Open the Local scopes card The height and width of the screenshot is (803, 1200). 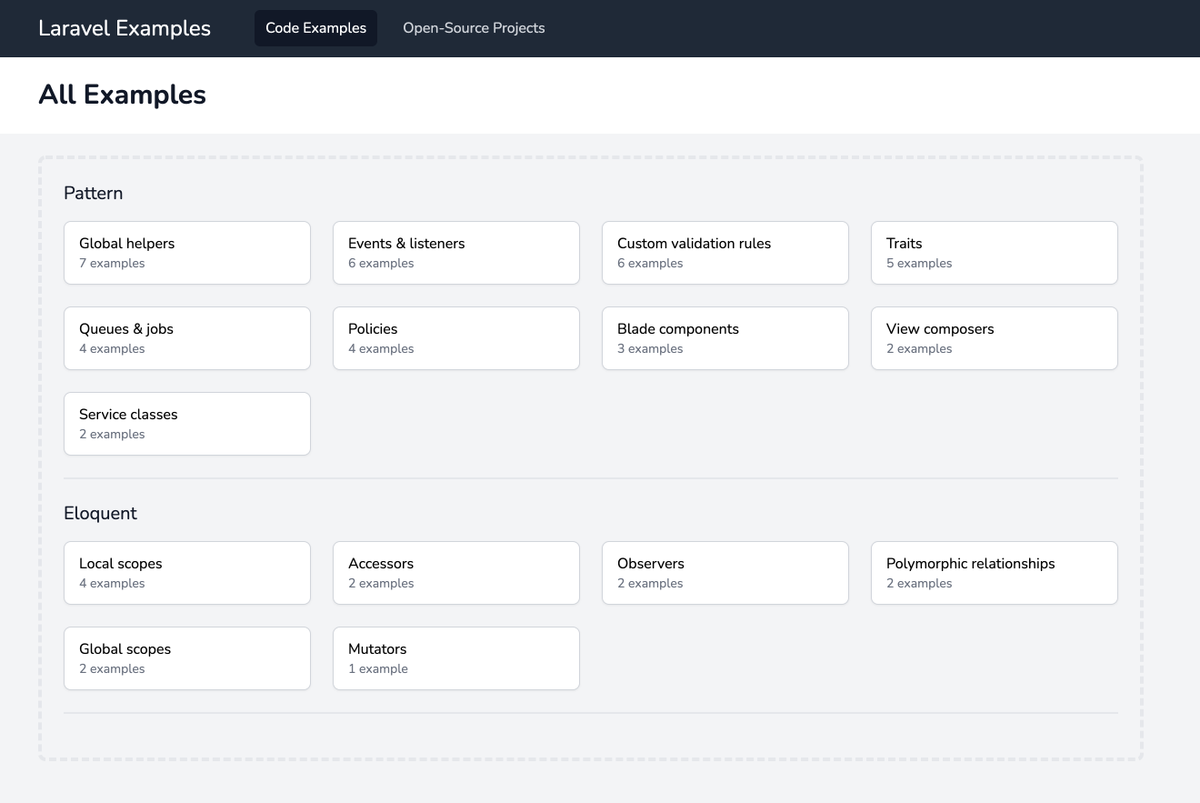coord(187,573)
